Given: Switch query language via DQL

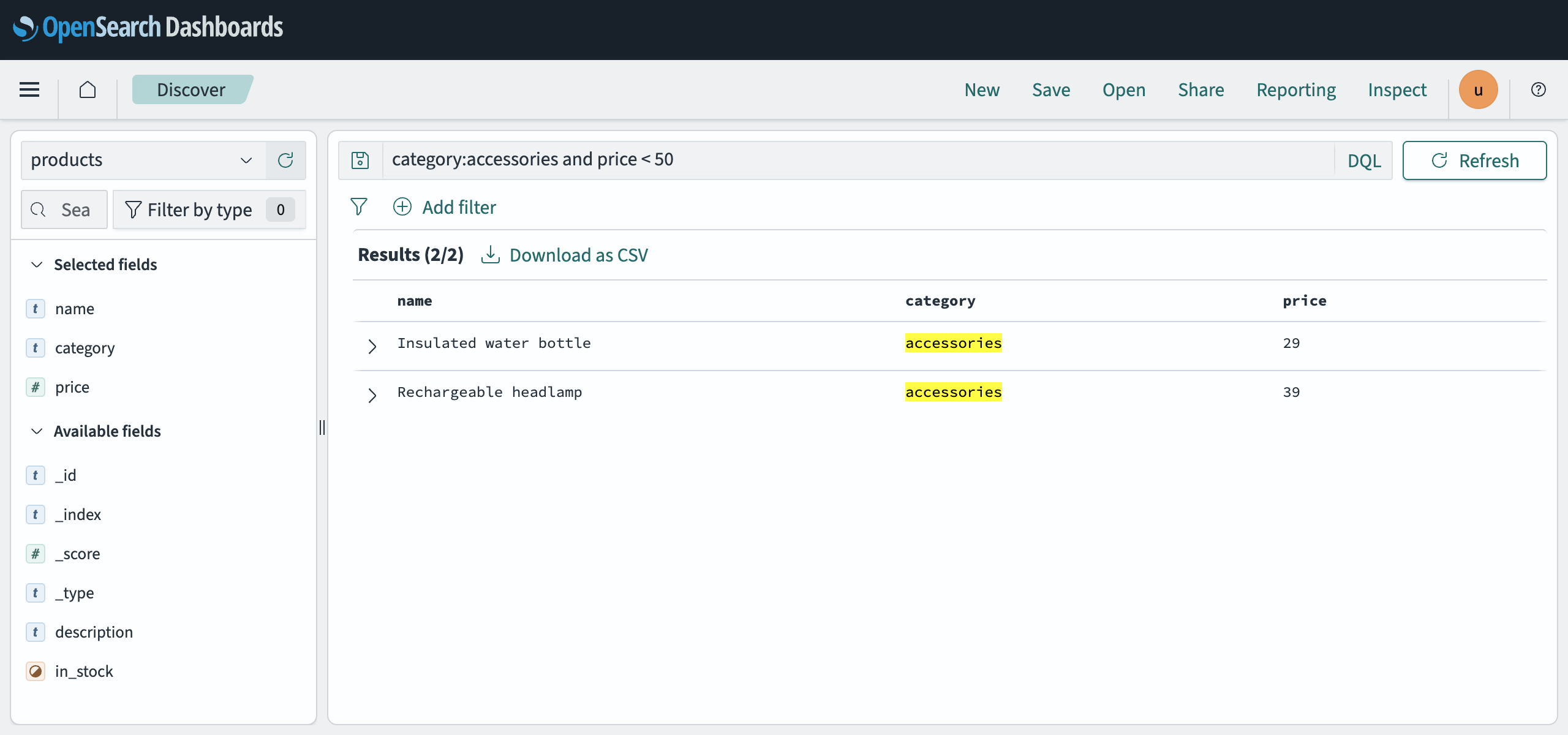Looking at the screenshot, I should (1363, 160).
